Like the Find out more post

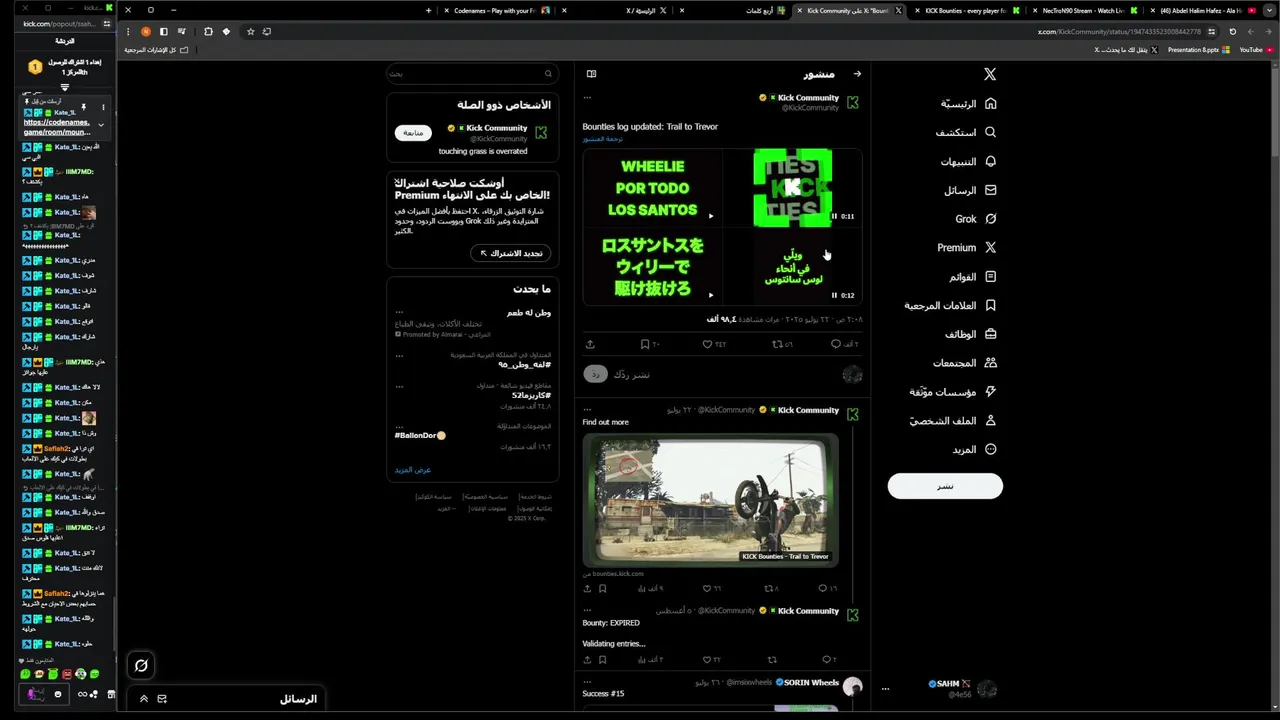(x=707, y=588)
